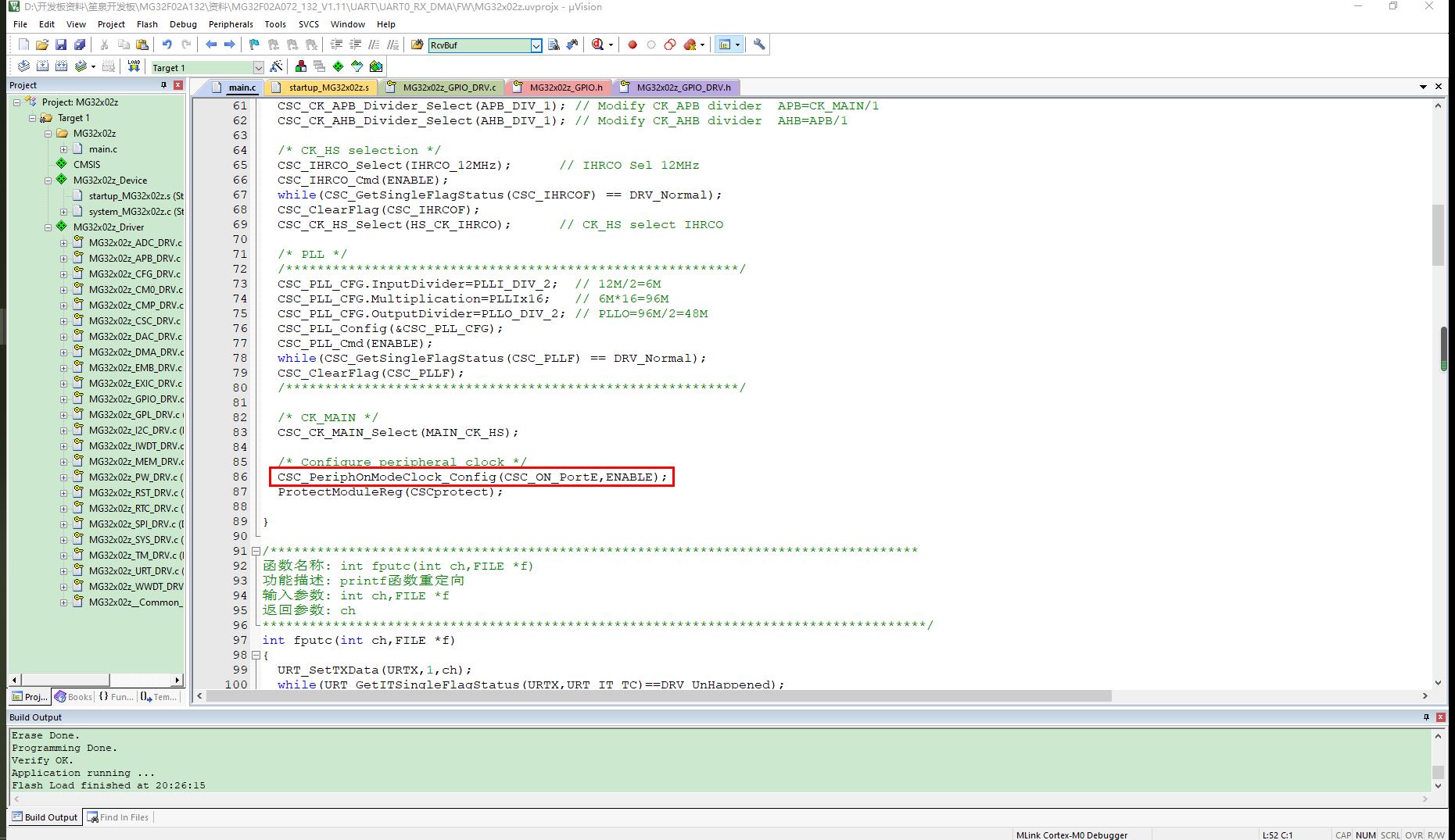Open a file using the folder icon

pyautogui.click(x=42, y=45)
